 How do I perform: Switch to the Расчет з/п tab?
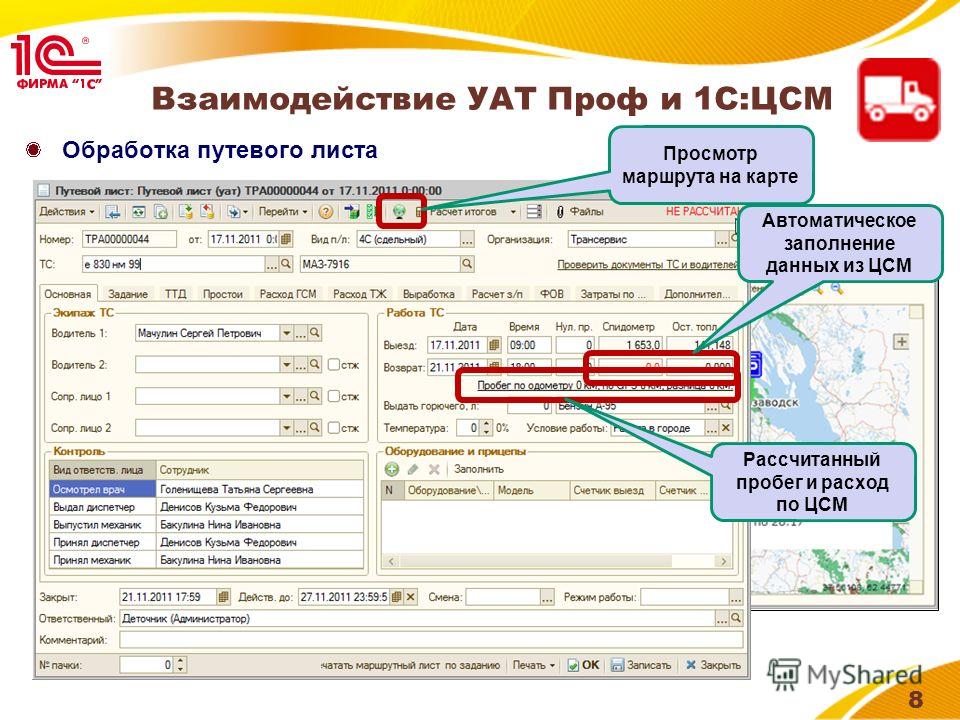tap(497, 294)
